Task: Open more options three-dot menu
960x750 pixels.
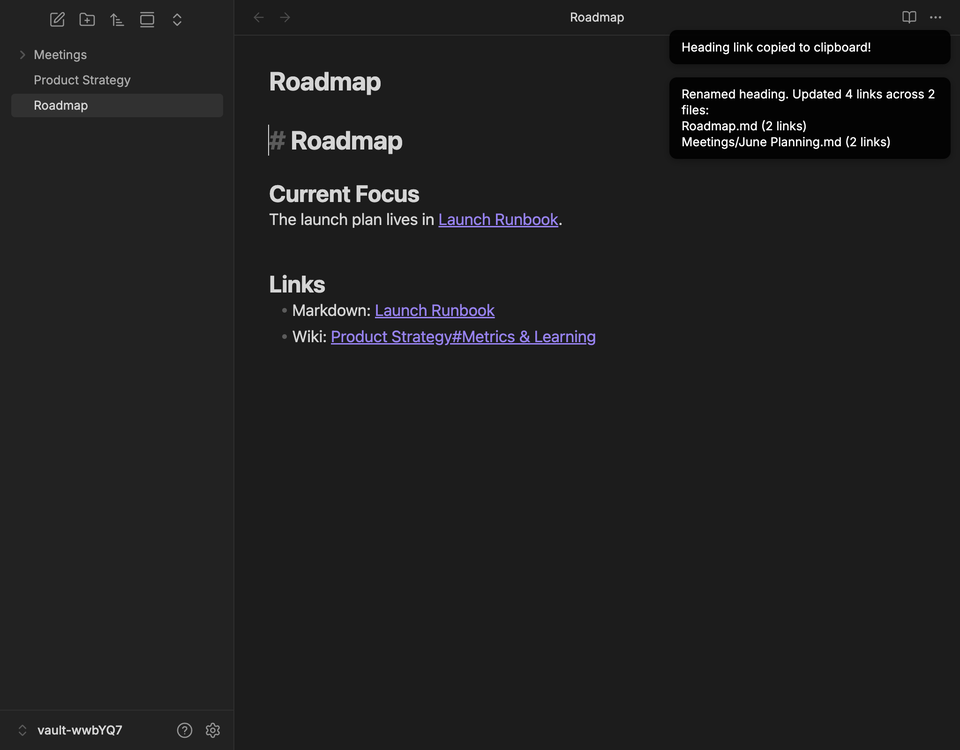Action: pyautogui.click(x=936, y=17)
